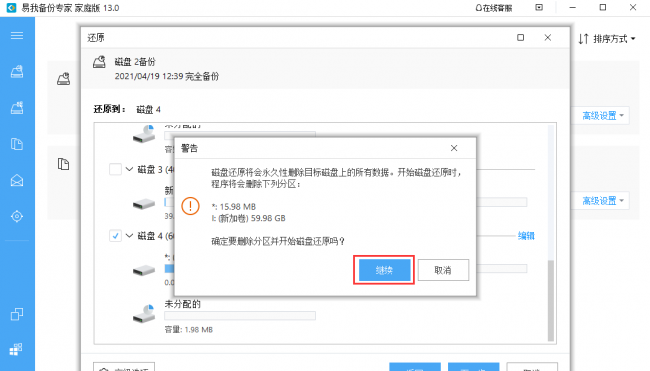Viewport: 650px width, 371px height.
Task: Click the 易我备份专家 app logo icon
Action: [11, 7]
